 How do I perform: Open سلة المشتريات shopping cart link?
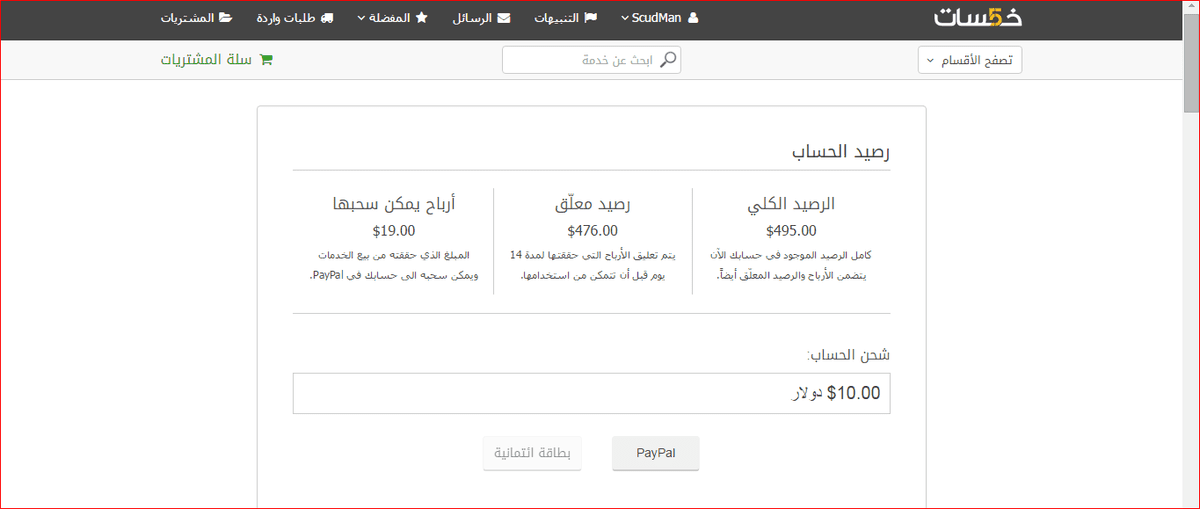coord(216,60)
